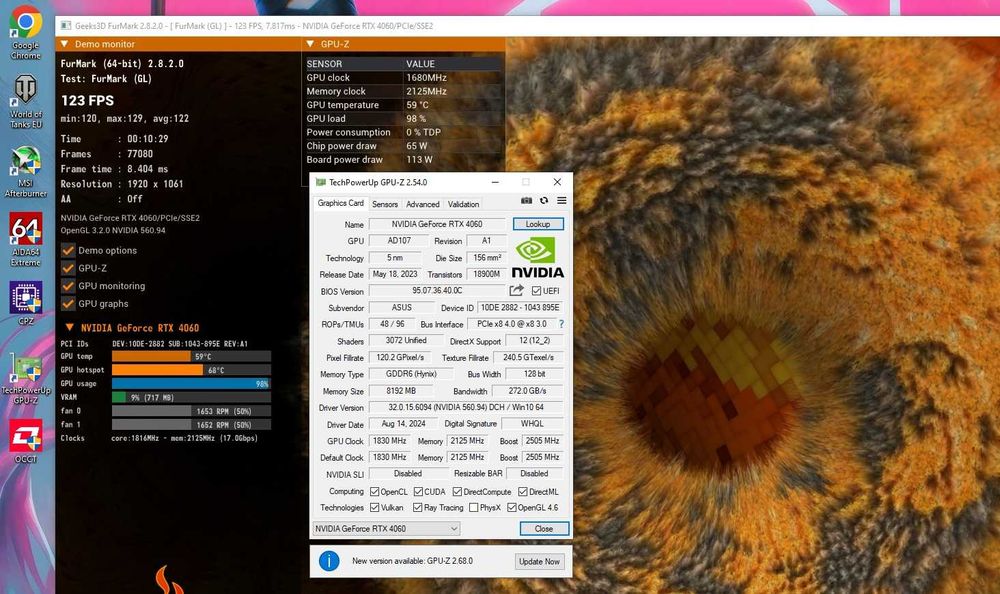Click the Device ID field
Viewport: 1000px width, 594px height.
pyautogui.click(x=520, y=308)
